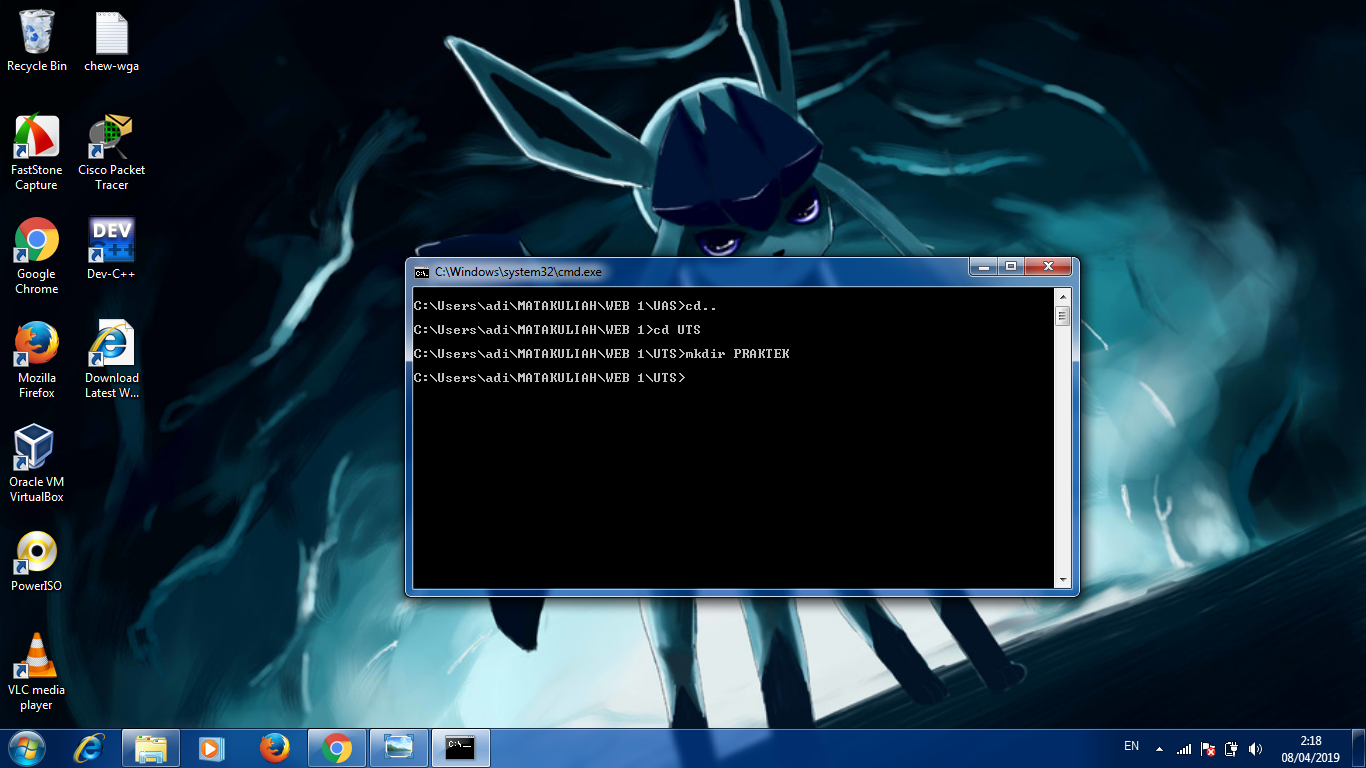This screenshot has height=768, width=1366.
Task: Click the cmd scrollbar thumb
Action: (x=1063, y=316)
